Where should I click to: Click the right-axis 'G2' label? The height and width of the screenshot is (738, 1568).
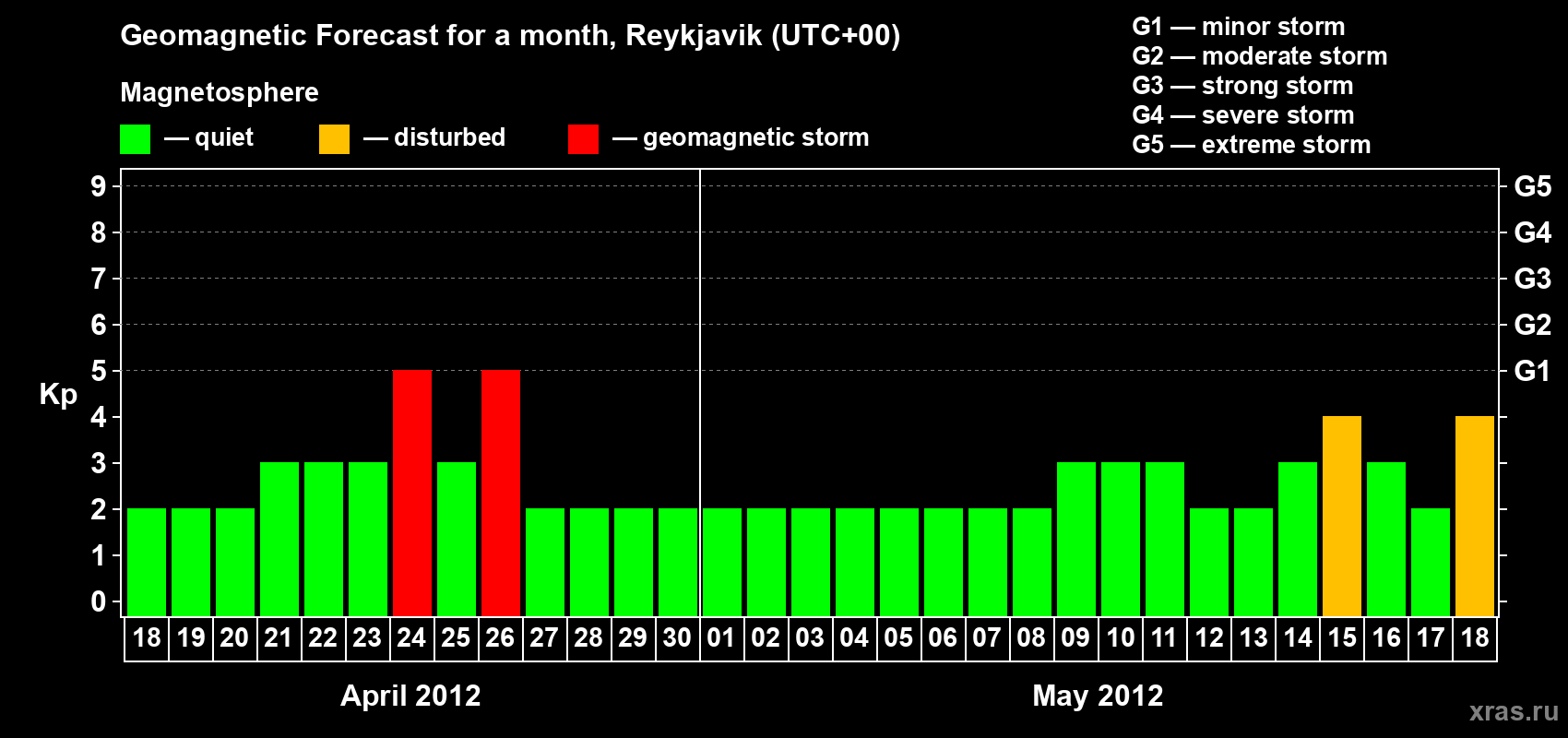point(1533,325)
